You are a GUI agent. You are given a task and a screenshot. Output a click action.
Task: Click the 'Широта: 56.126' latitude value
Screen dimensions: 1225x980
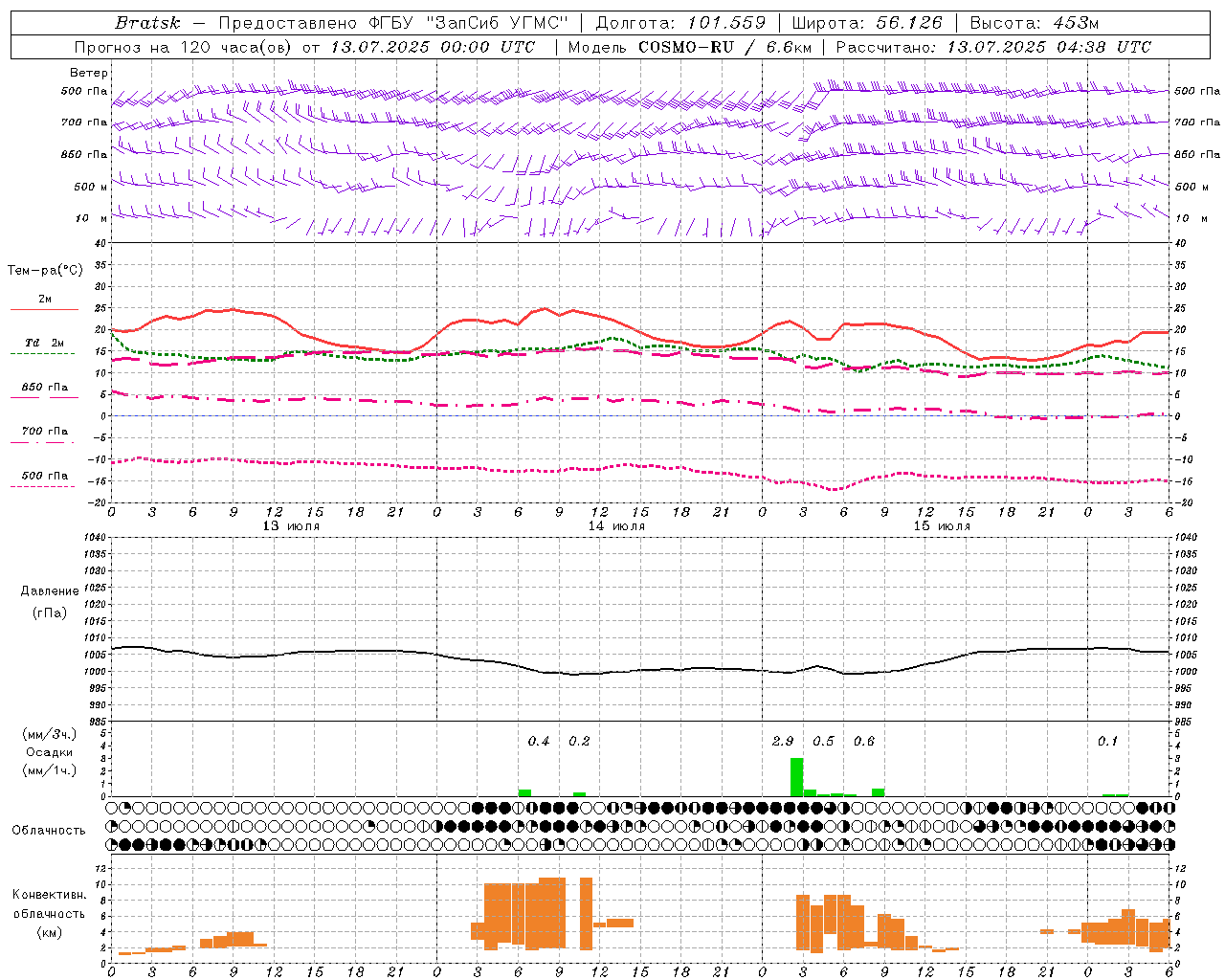[x=867, y=23]
